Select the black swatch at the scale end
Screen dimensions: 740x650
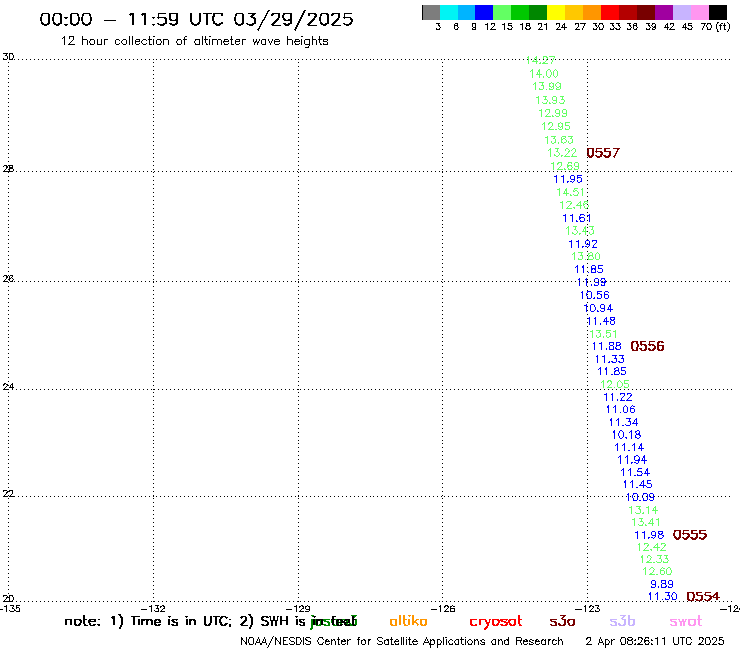pyautogui.click(x=718, y=12)
